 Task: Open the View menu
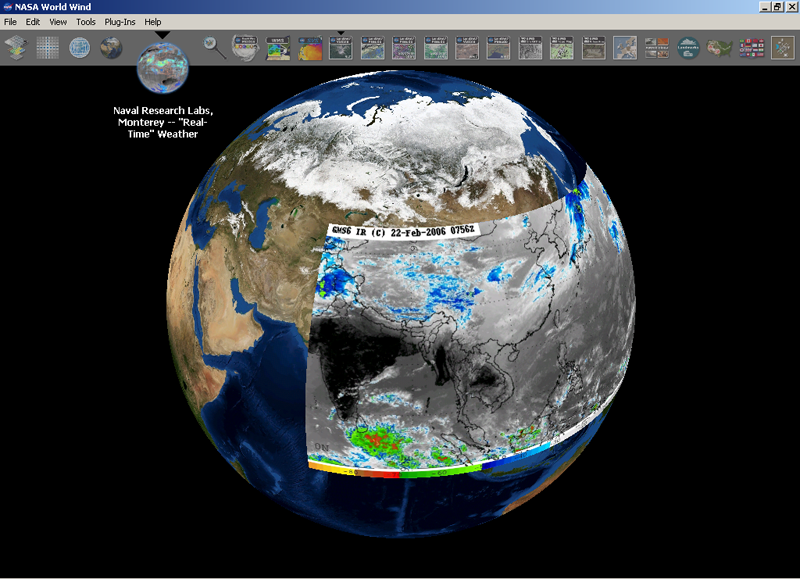(x=58, y=22)
